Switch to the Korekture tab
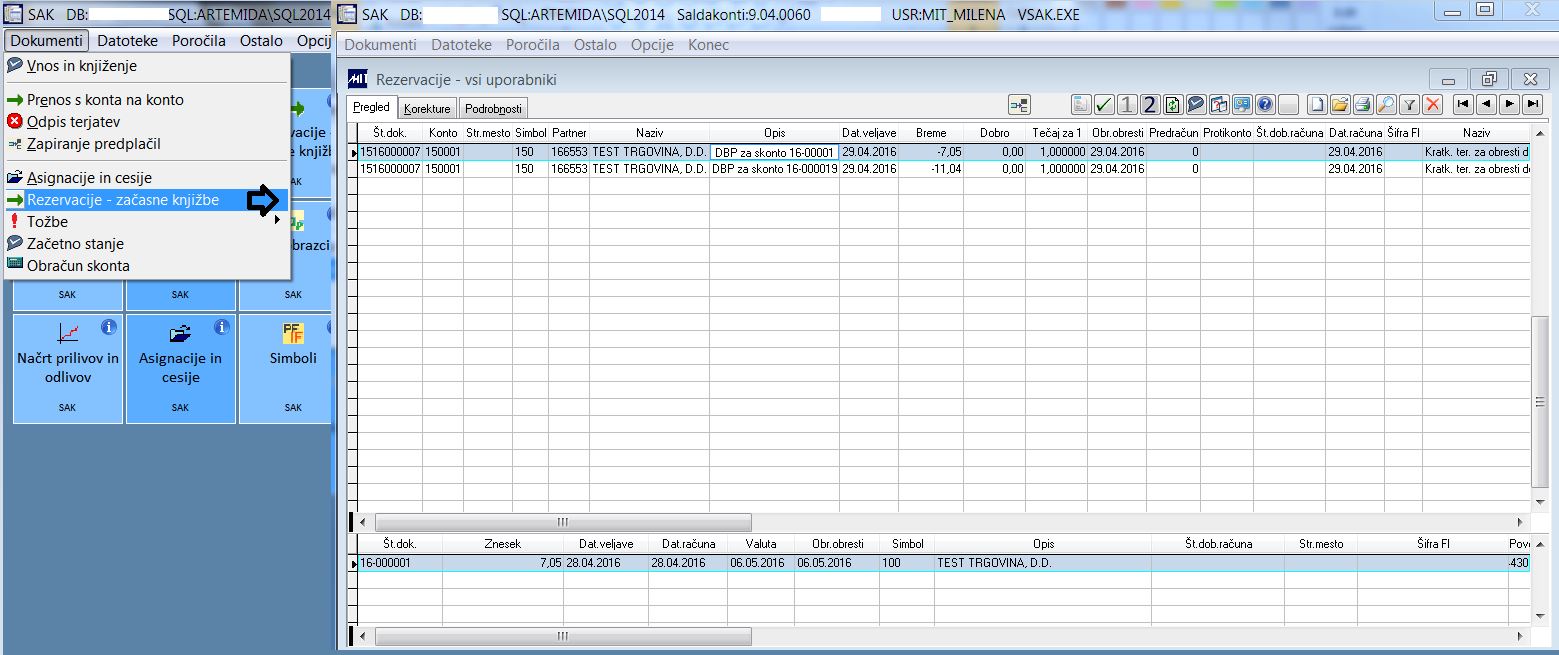Viewport: 1559px width, 655px height. pyautogui.click(x=427, y=108)
